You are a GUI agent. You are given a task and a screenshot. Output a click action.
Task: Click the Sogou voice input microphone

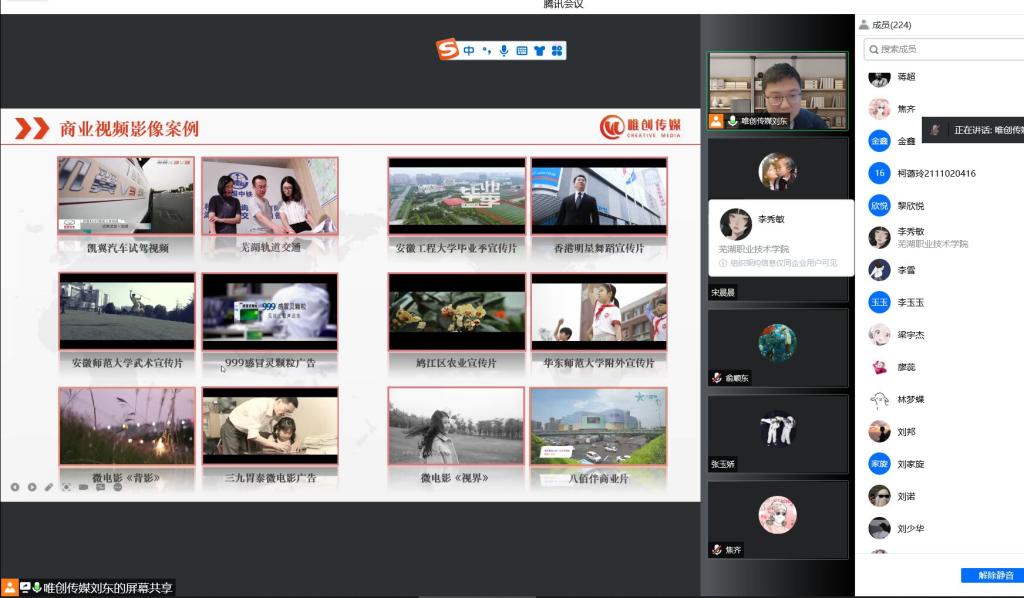click(x=504, y=50)
